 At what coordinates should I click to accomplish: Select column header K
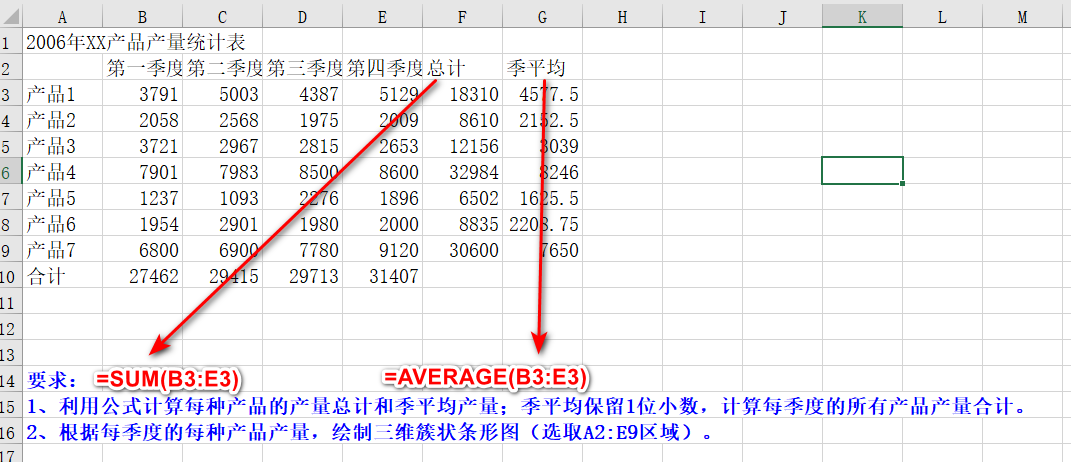click(862, 15)
